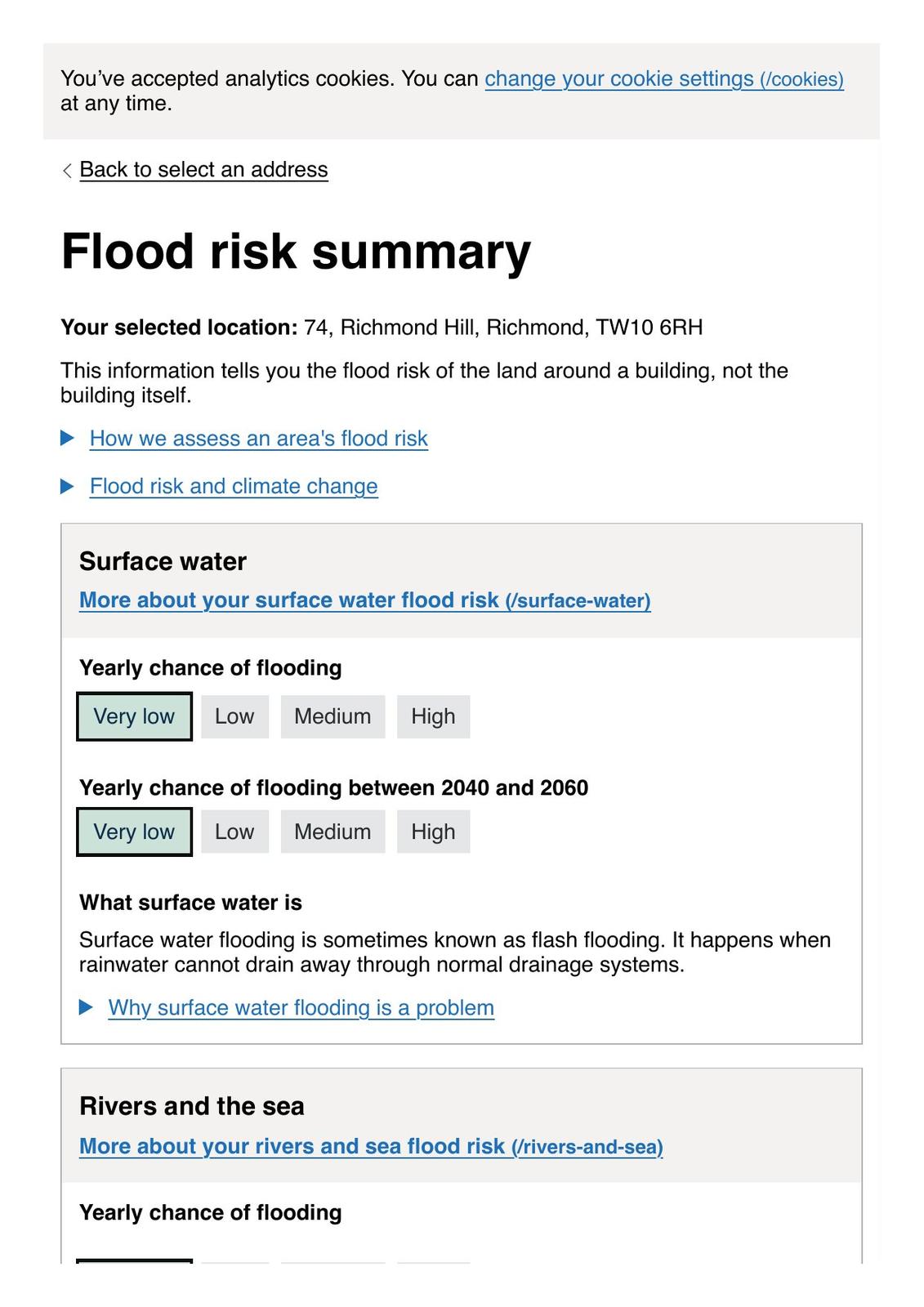Click the back chevron arrow icon
The width and height of the screenshot is (924, 1307).
click(x=67, y=170)
